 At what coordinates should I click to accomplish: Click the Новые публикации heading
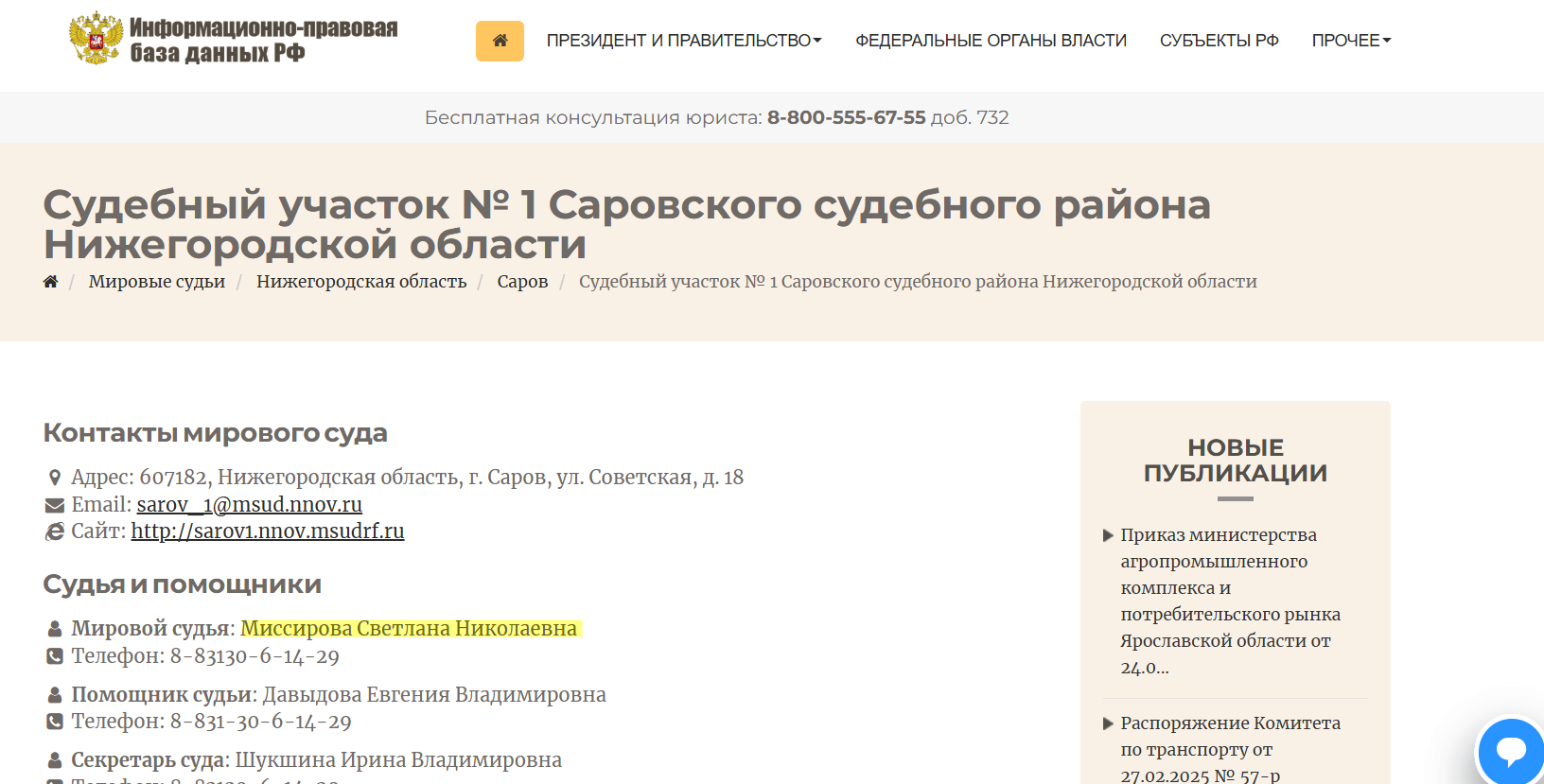point(1236,461)
